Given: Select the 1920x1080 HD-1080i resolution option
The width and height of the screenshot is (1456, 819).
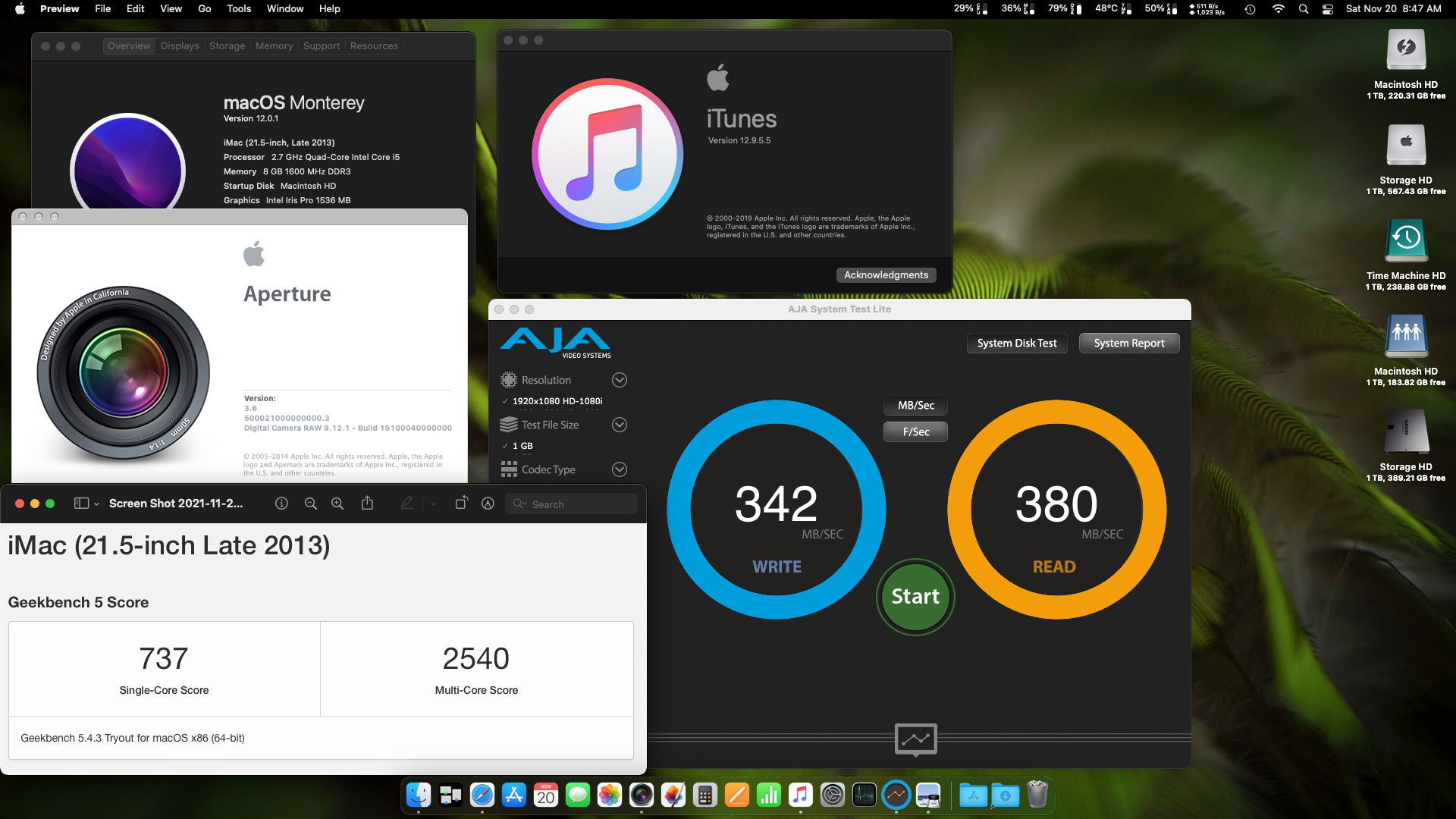Looking at the screenshot, I should coord(557,401).
